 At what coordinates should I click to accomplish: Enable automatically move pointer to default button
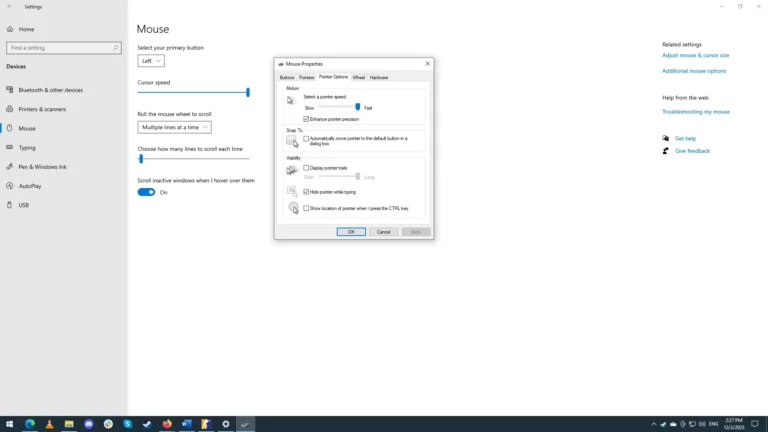306,139
